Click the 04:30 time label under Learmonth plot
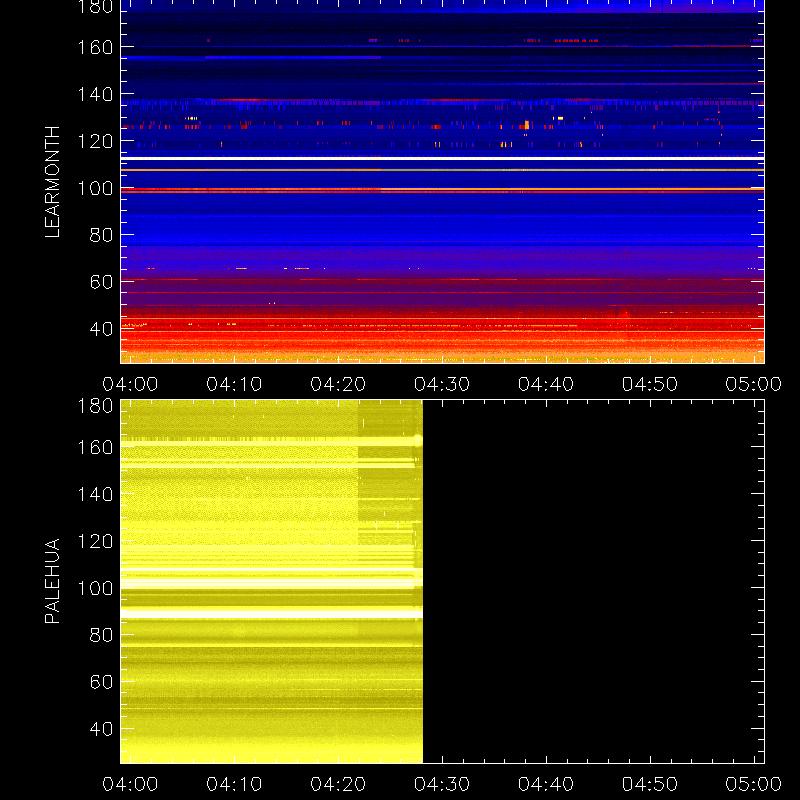800x800 pixels. (442, 384)
